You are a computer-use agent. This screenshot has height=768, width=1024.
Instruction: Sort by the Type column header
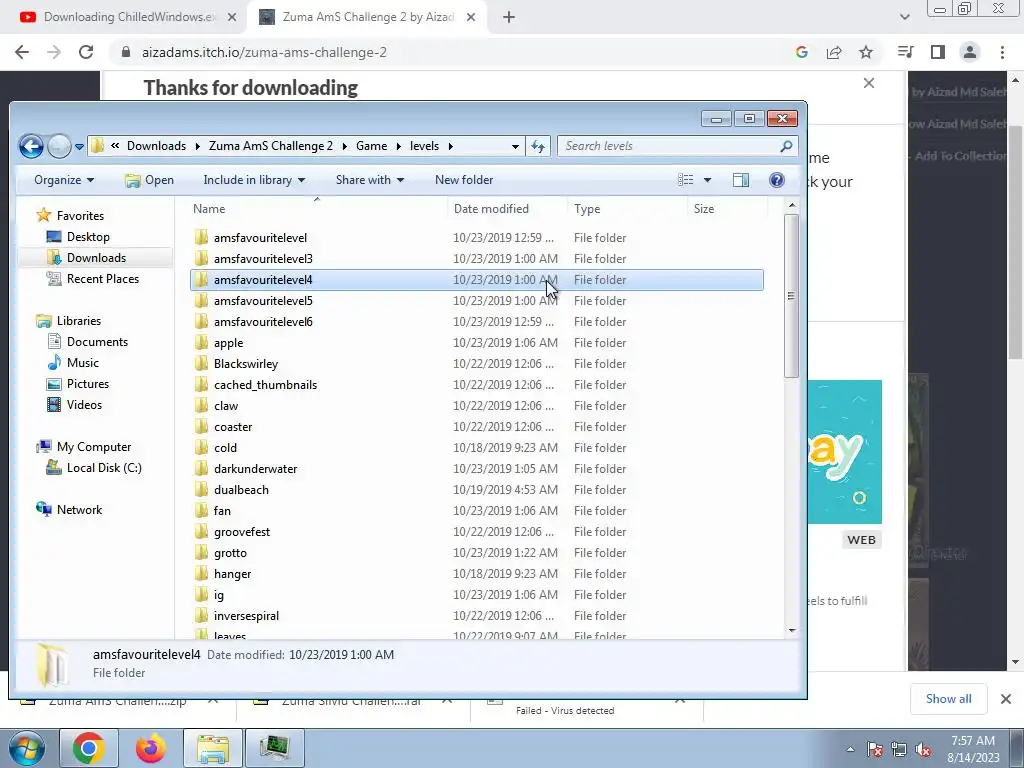pyautogui.click(x=587, y=209)
